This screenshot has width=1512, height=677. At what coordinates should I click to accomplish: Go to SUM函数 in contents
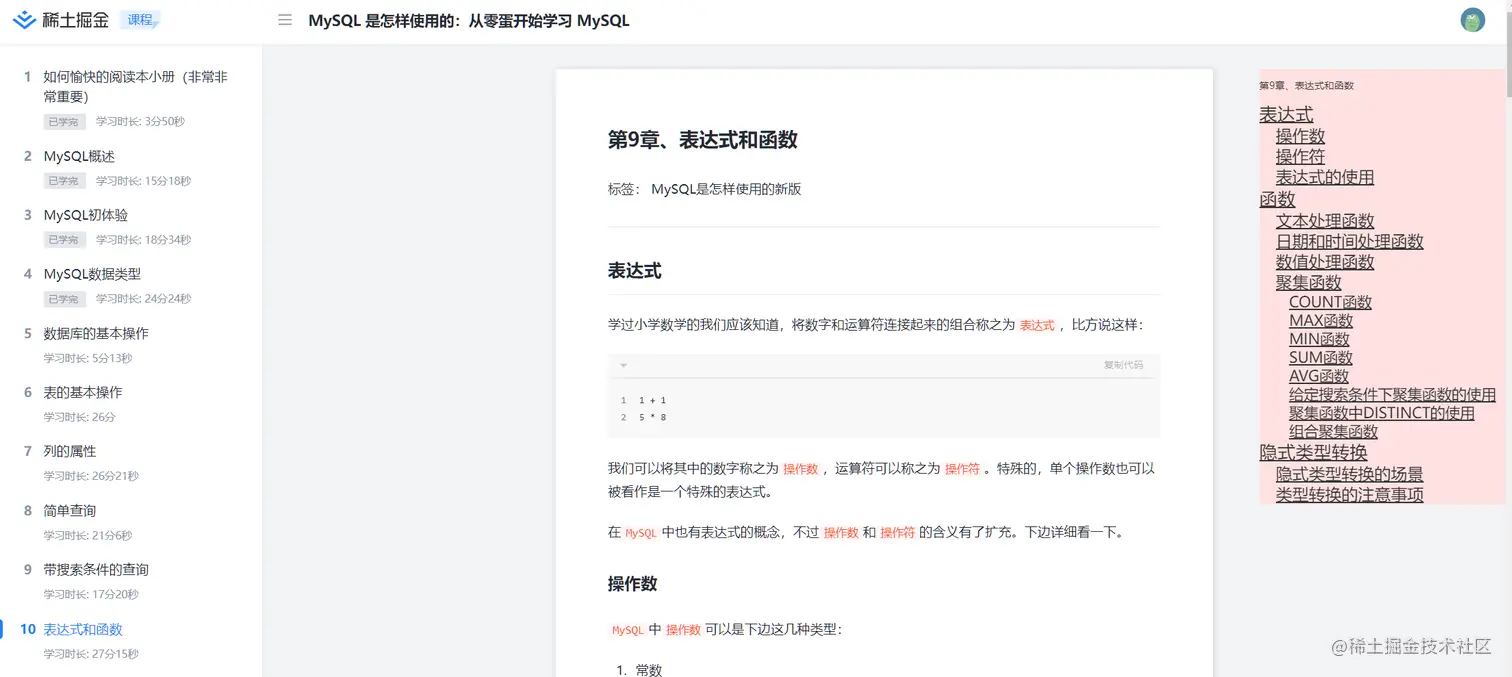click(1321, 358)
